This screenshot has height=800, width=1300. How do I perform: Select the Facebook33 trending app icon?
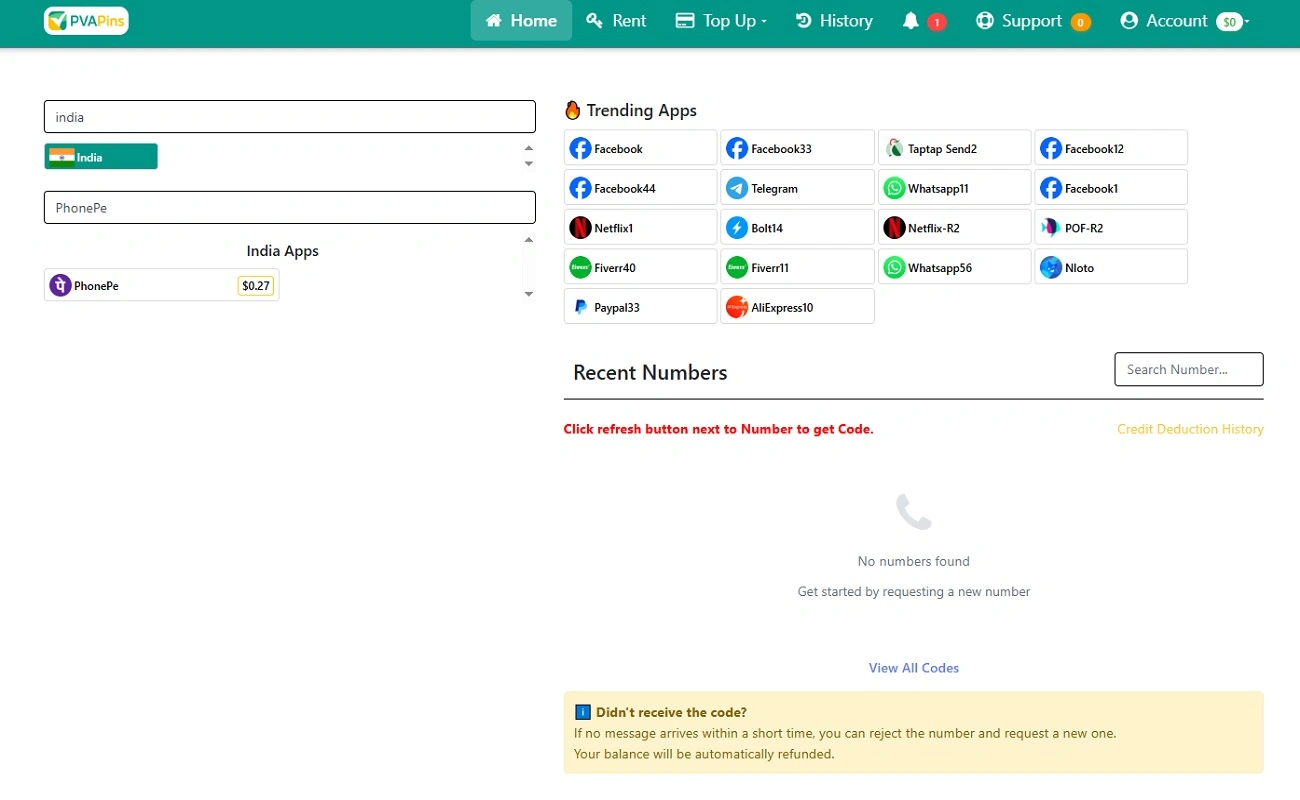(737, 149)
